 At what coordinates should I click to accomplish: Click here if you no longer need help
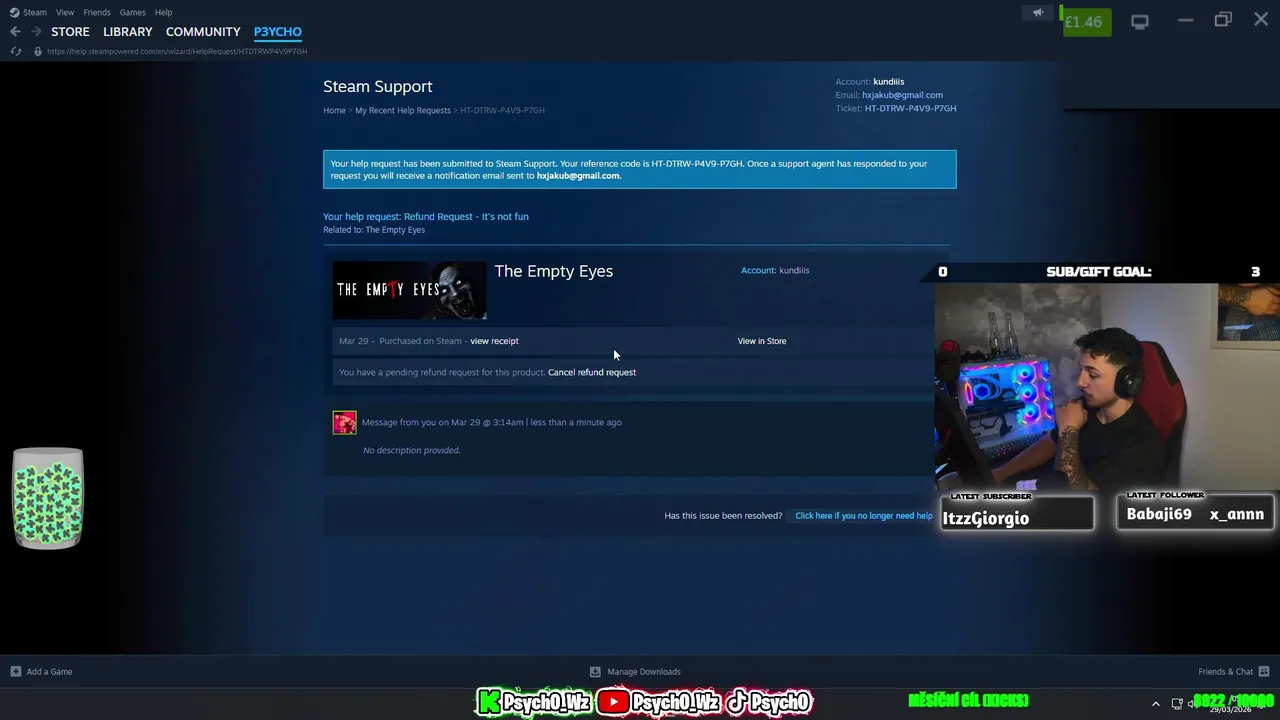click(x=864, y=516)
